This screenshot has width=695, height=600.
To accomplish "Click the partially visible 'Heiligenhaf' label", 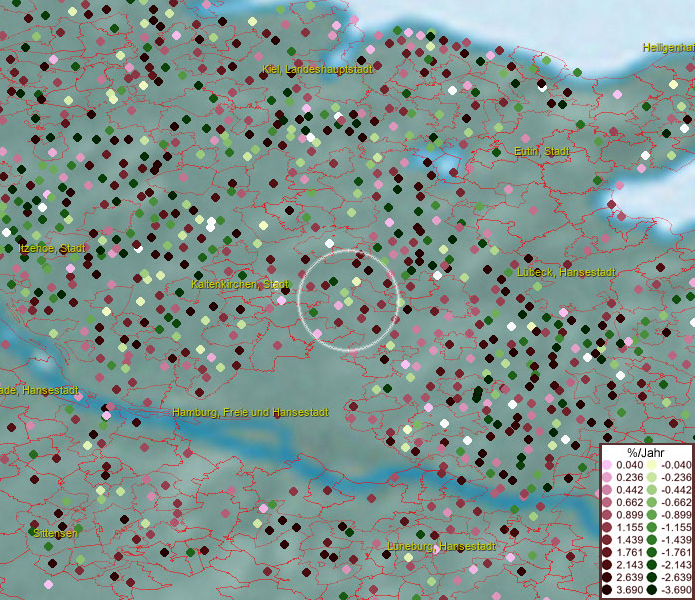I will pyautogui.click(x=668, y=48).
